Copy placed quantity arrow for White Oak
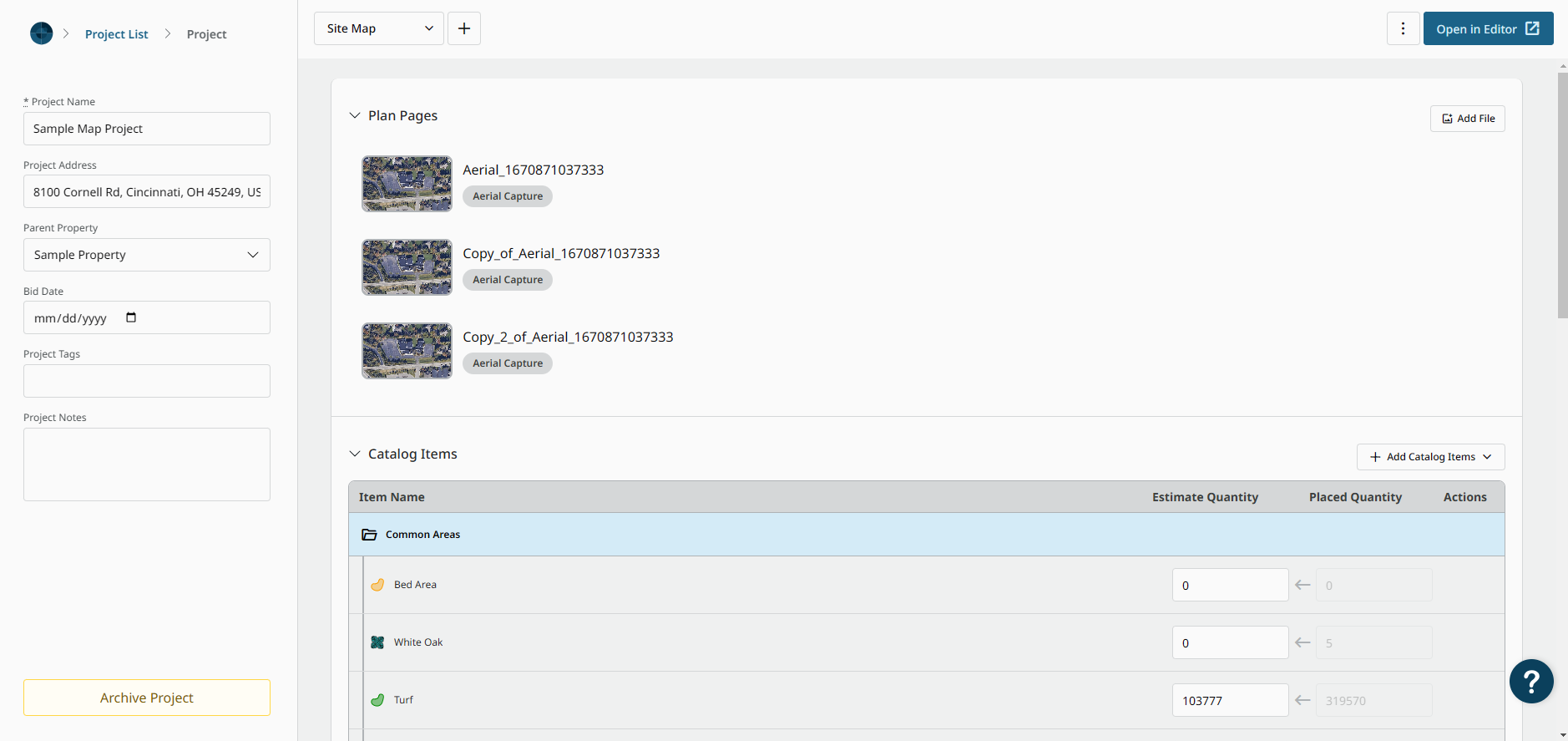The width and height of the screenshot is (1568, 741). tap(1302, 642)
